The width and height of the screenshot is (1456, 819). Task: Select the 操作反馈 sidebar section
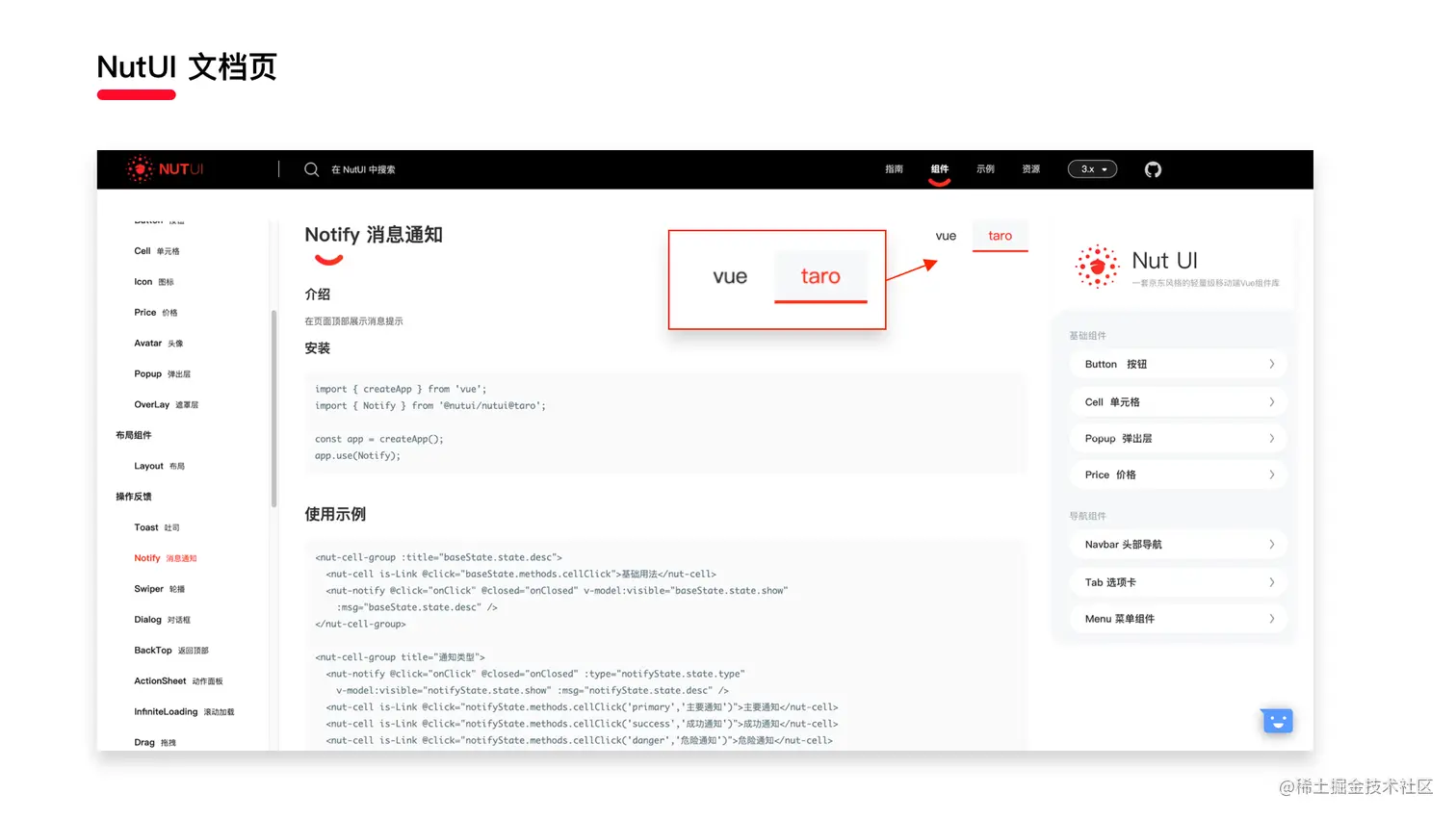[134, 497]
